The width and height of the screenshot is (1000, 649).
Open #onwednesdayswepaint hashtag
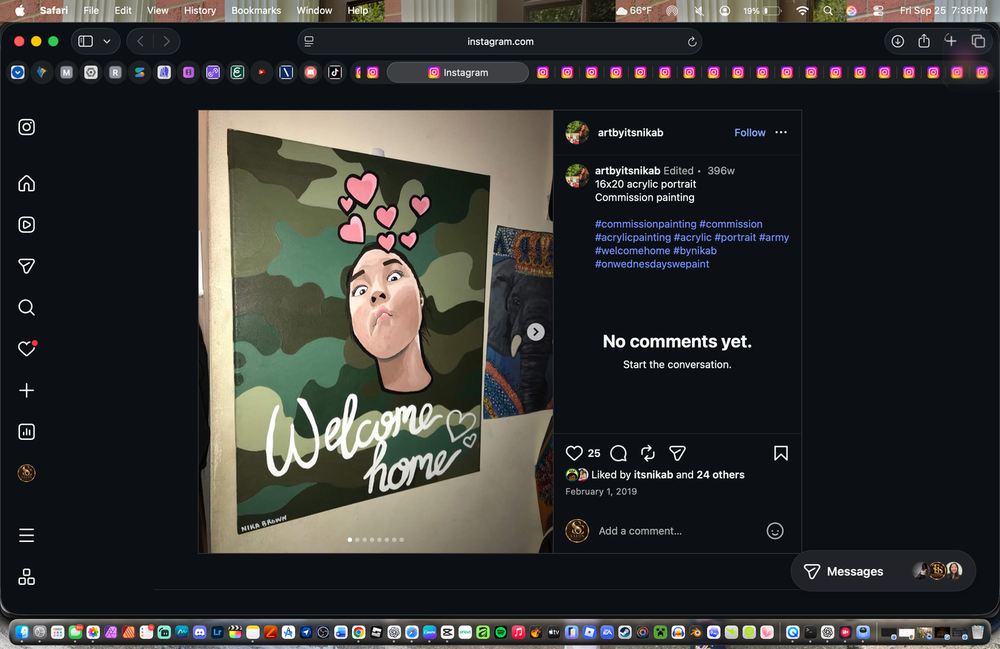pos(652,264)
